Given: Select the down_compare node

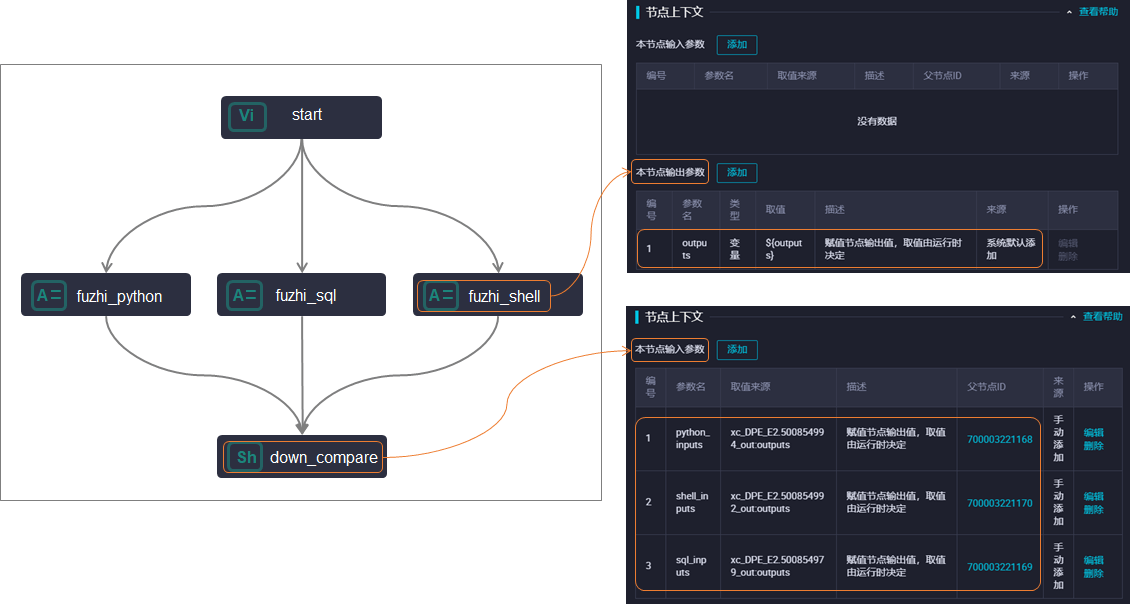Looking at the screenshot, I should [x=302, y=456].
